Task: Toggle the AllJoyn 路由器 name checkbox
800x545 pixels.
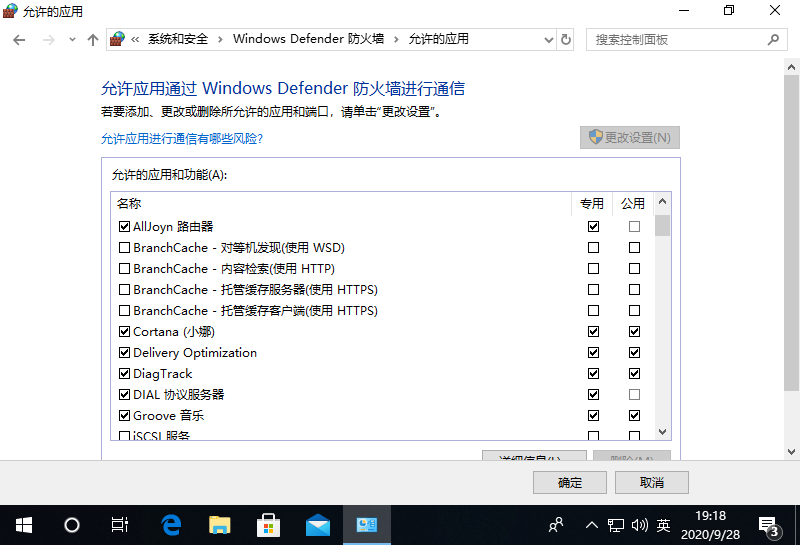Action: point(125,227)
